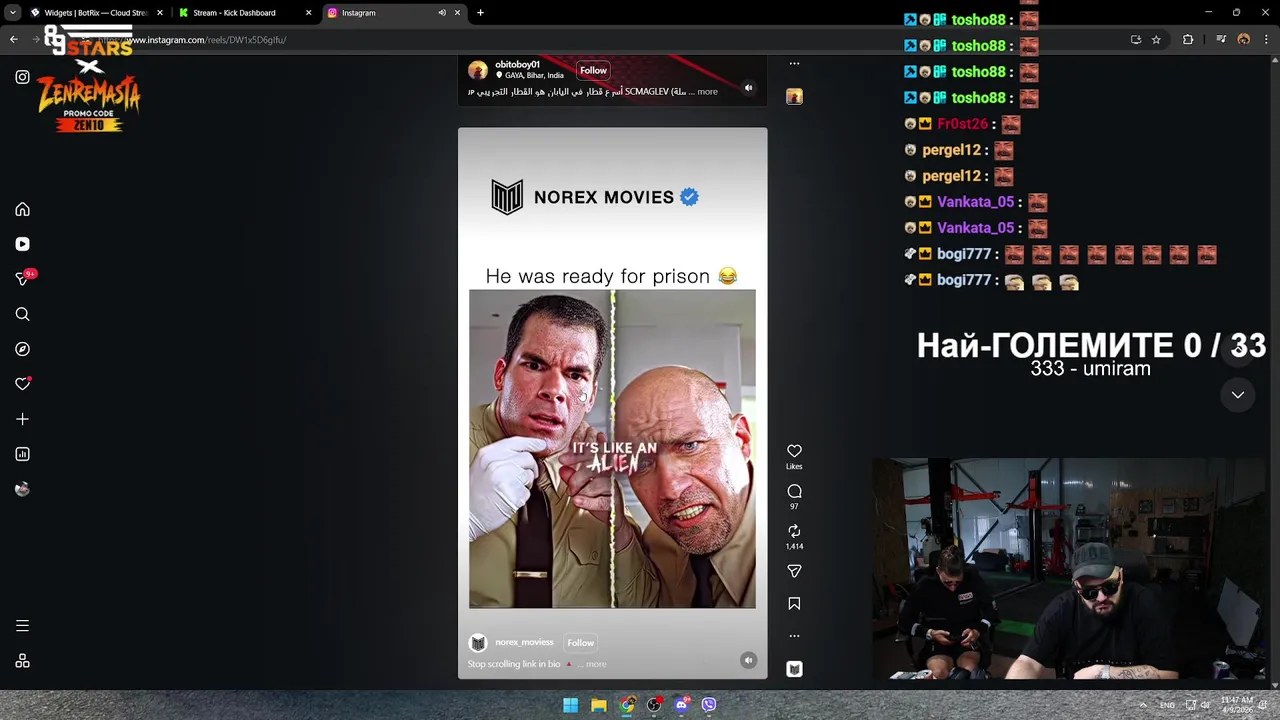Expand 'more' on Norex Movies caption
The width and height of the screenshot is (1280, 720).
596,664
